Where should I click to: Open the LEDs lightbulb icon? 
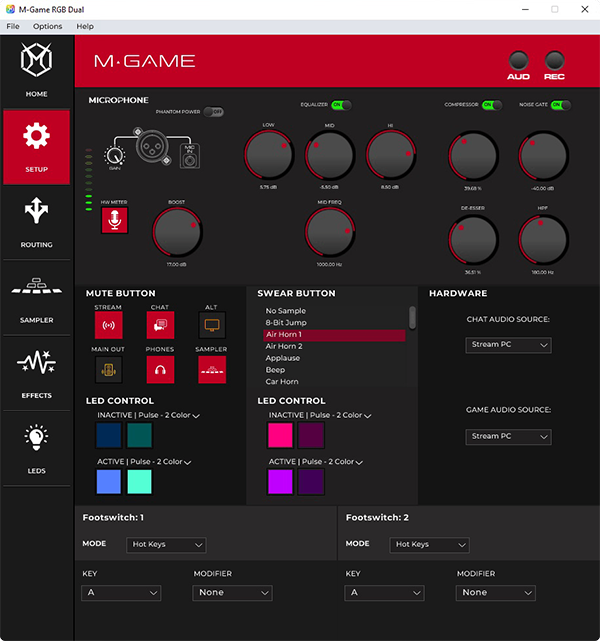tap(36, 437)
